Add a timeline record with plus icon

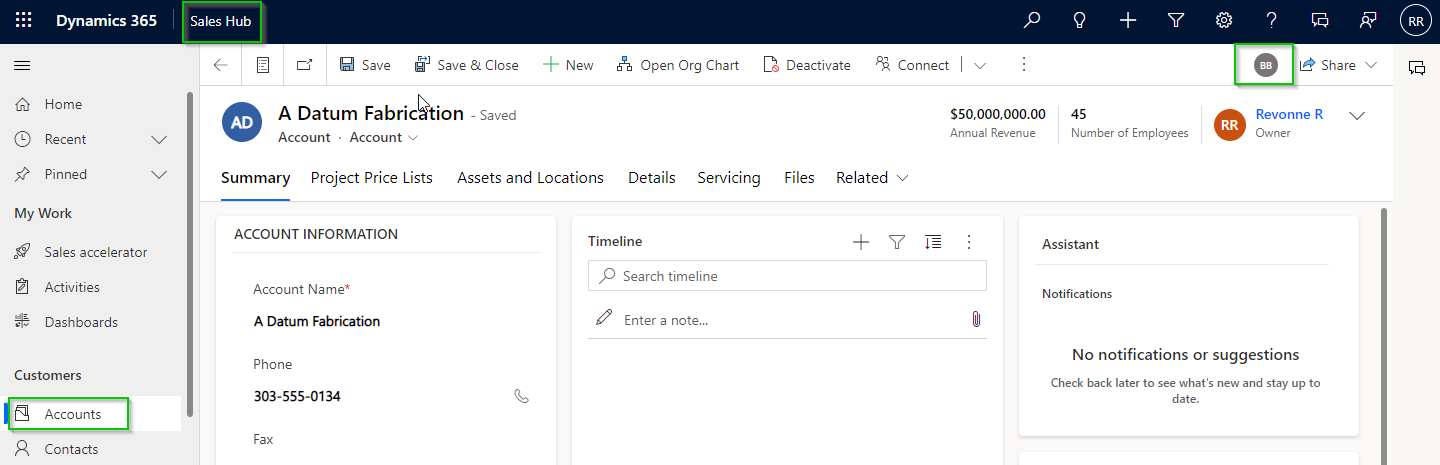click(x=861, y=242)
